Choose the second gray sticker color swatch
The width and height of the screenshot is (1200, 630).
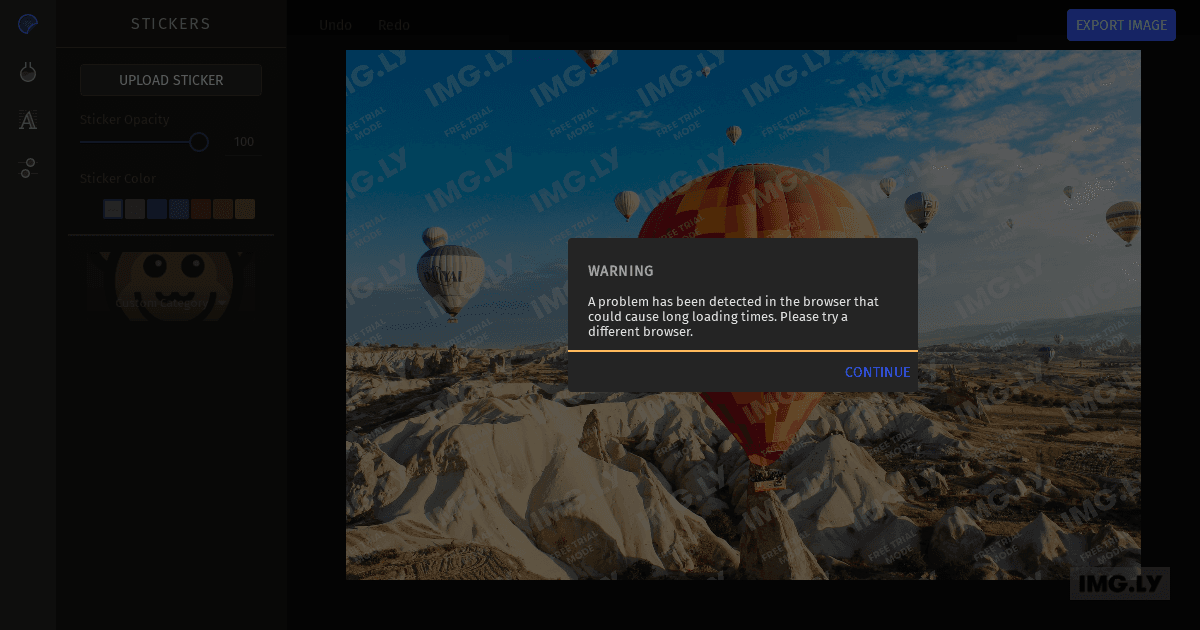pyautogui.click(x=135, y=209)
